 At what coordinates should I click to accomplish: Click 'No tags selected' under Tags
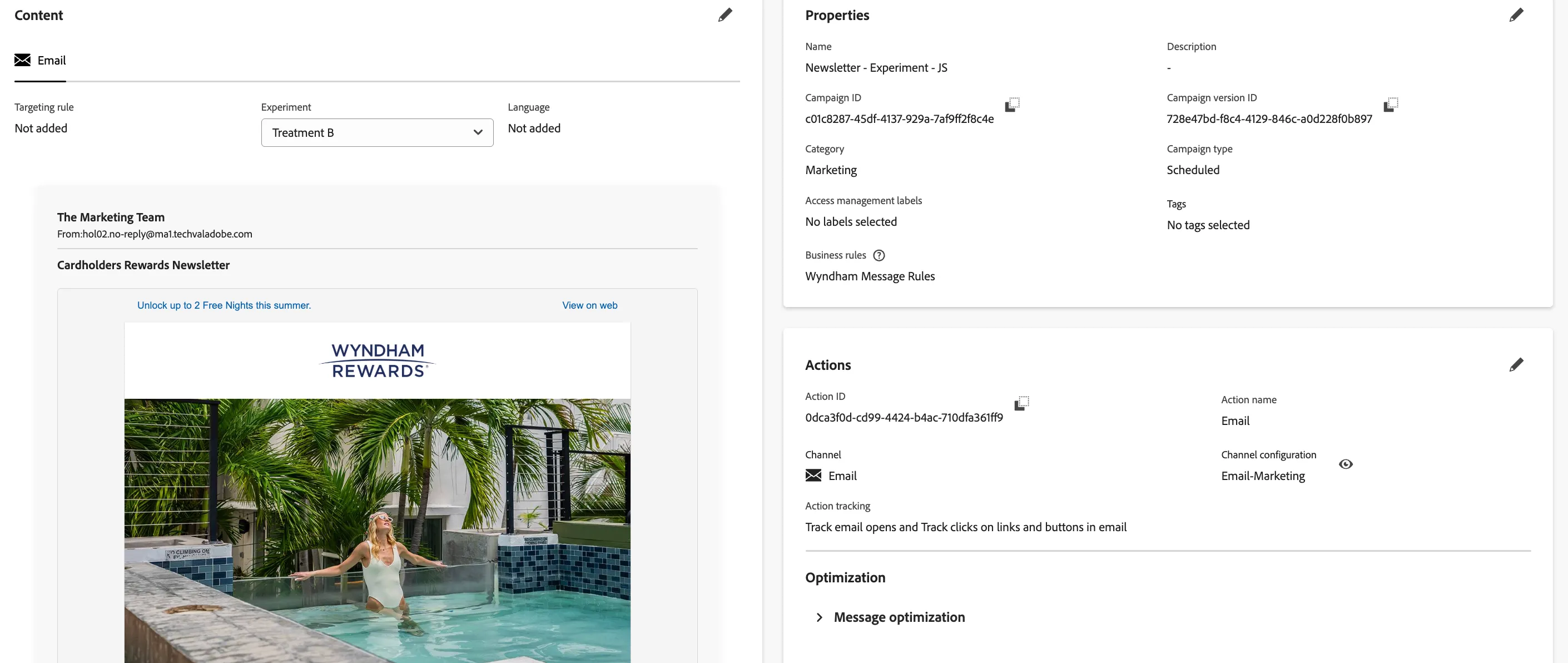pyautogui.click(x=1208, y=225)
